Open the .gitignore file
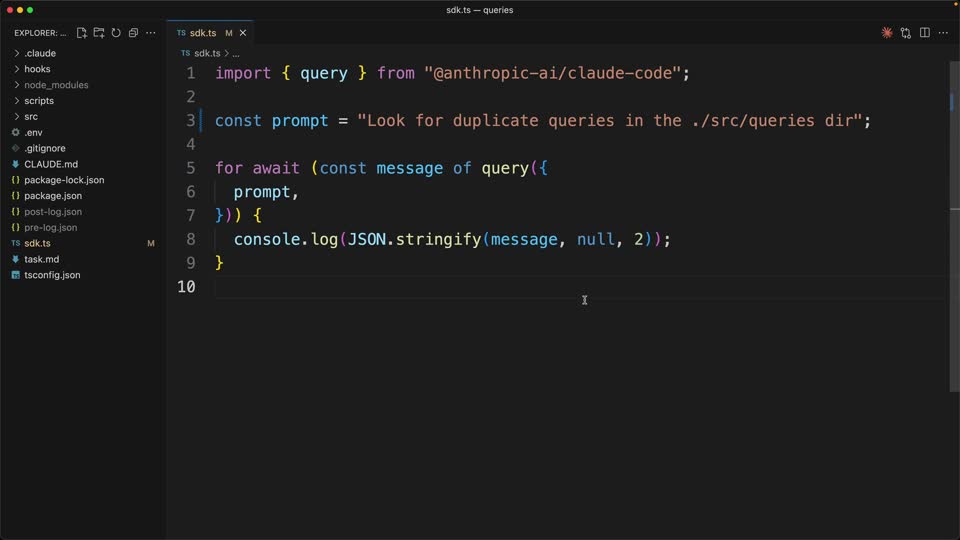This screenshot has height=540, width=960. (83, 149)
